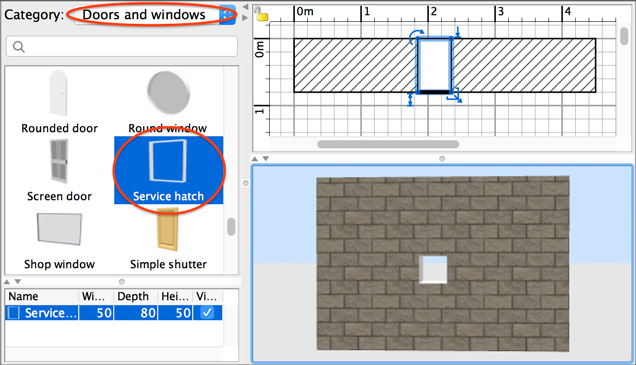The height and width of the screenshot is (365, 636).
Task: Click the up arrow above the furniture table
Action: point(7,281)
